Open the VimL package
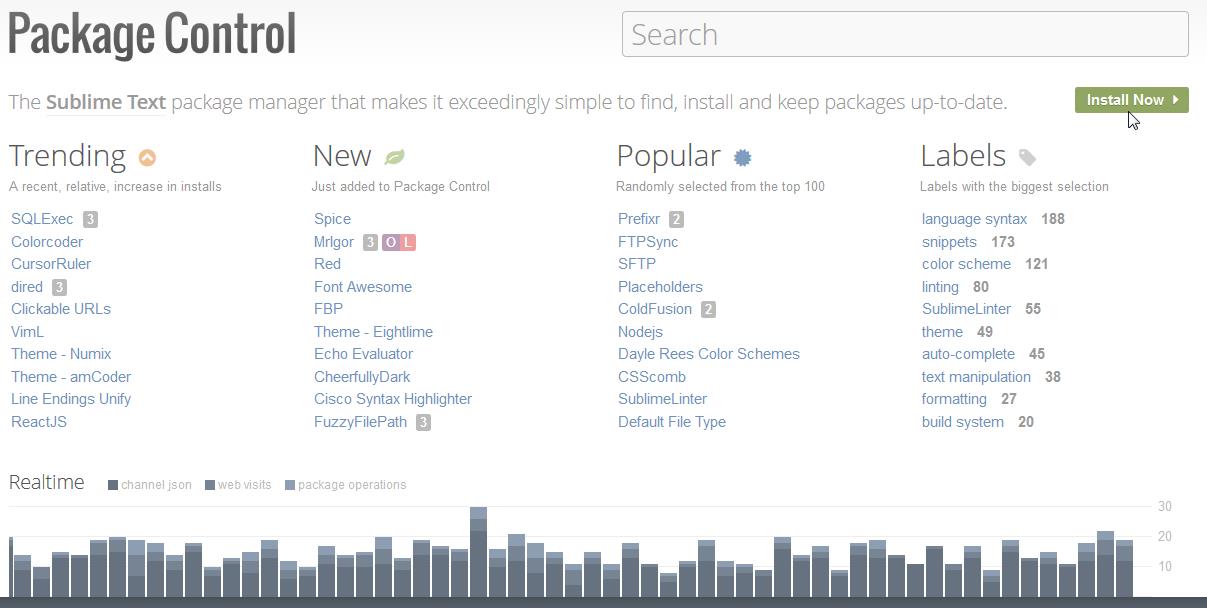The width and height of the screenshot is (1207, 608). (27, 332)
